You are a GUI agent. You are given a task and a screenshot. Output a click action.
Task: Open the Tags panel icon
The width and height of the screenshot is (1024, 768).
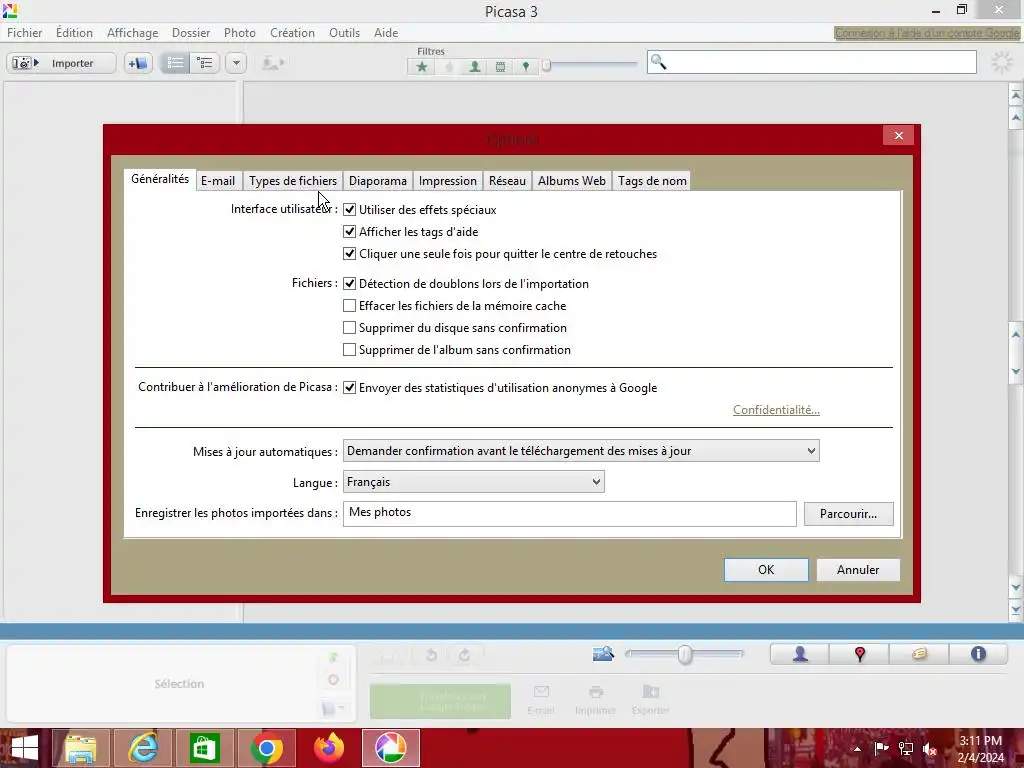point(919,654)
